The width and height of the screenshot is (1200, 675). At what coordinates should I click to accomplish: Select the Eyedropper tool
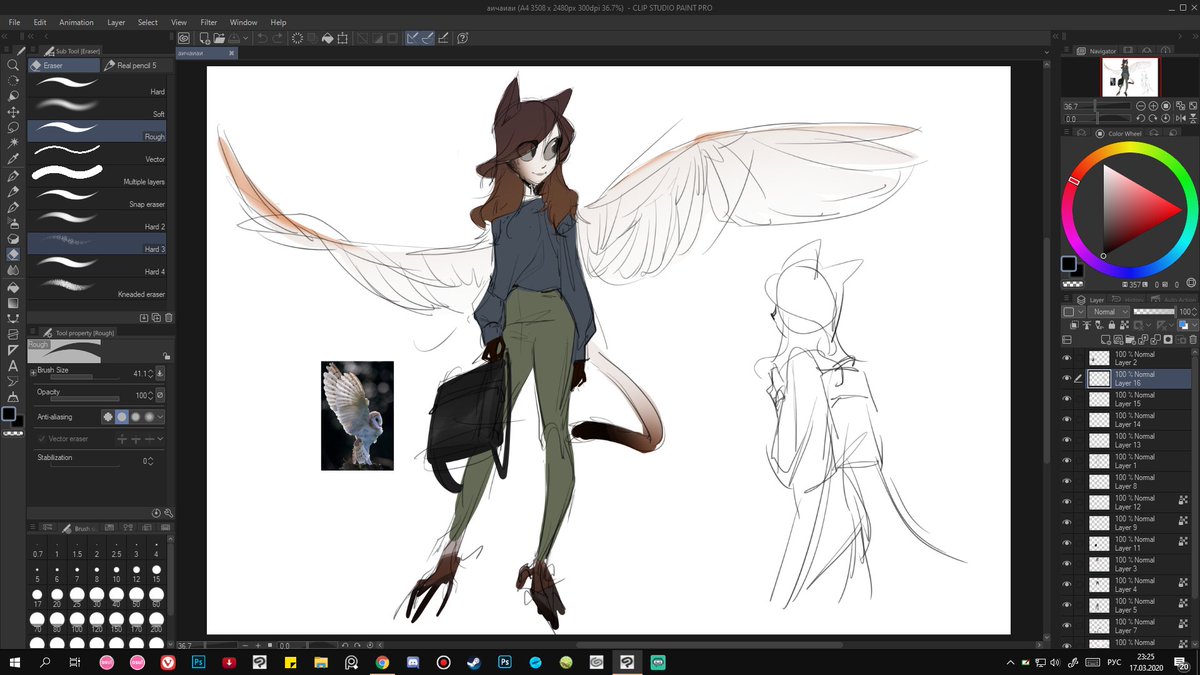(14, 159)
